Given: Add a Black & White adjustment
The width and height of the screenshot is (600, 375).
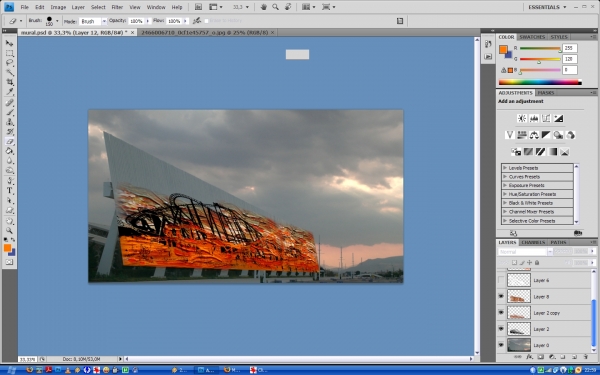Looking at the screenshot, I should pyautogui.click(x=546, y=135).
